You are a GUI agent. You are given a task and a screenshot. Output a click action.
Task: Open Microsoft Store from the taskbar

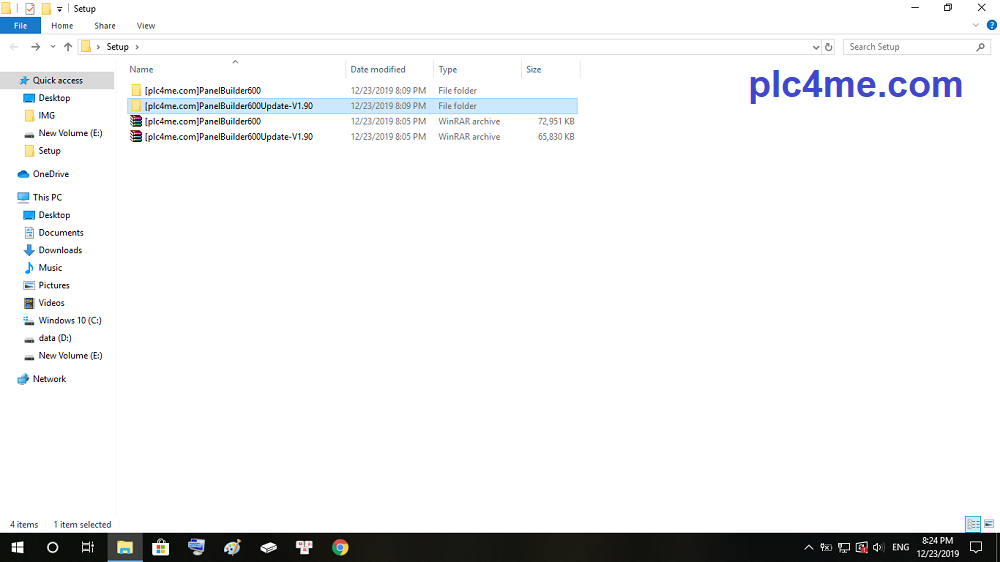click(x=160, y=547)
